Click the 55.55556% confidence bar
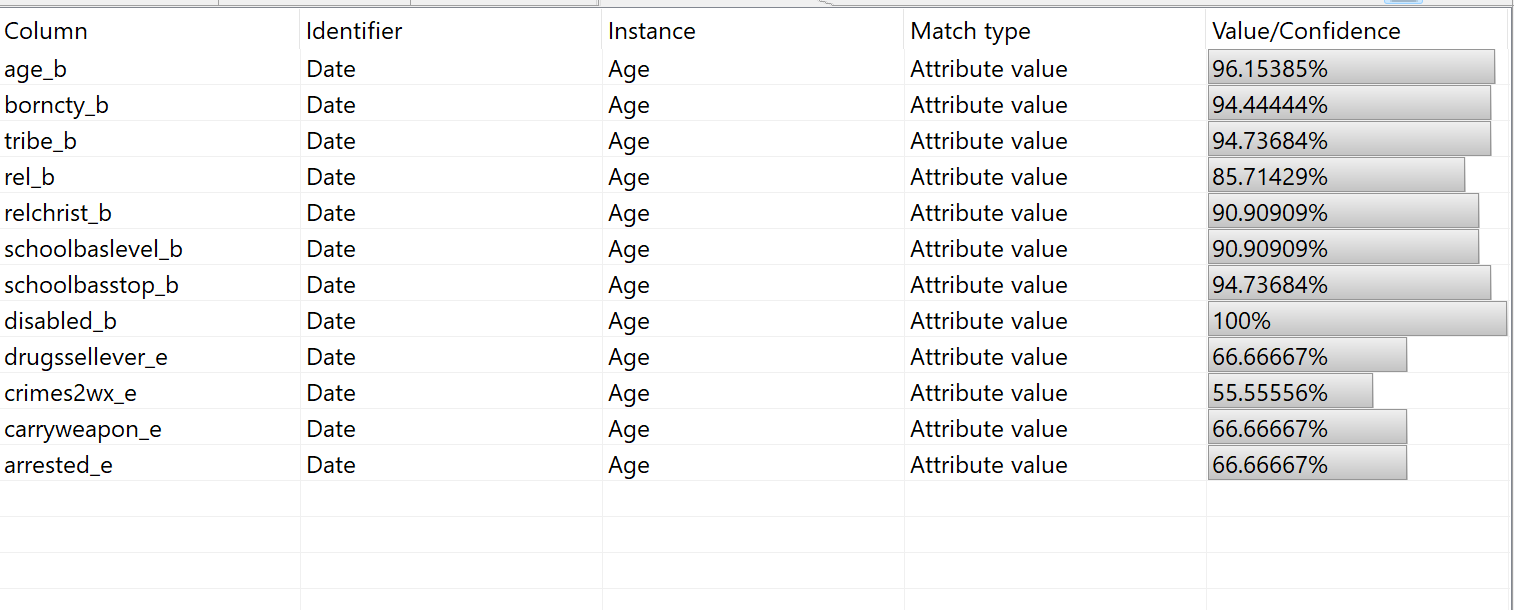The height and width of the screenshot is (610, 1514). (1290, 393)
